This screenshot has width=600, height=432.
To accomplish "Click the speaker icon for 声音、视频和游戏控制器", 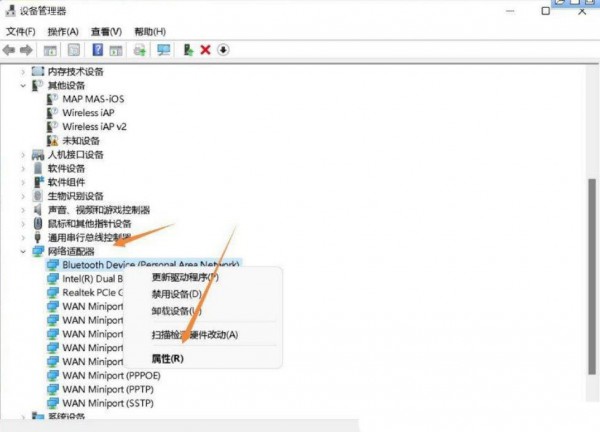I will point(38,210).
